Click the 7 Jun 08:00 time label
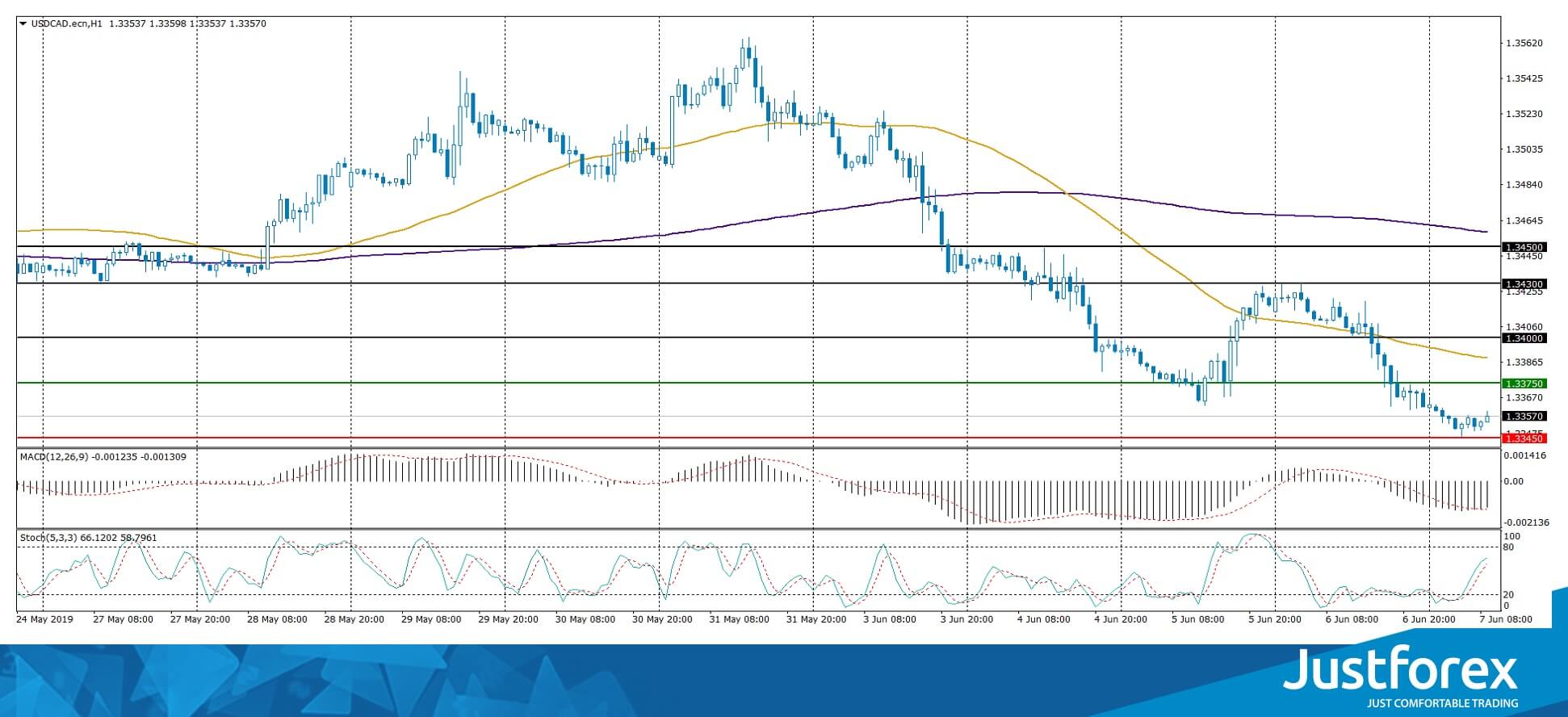This screenshot has width=1568, height=717. click(1505, 619)
